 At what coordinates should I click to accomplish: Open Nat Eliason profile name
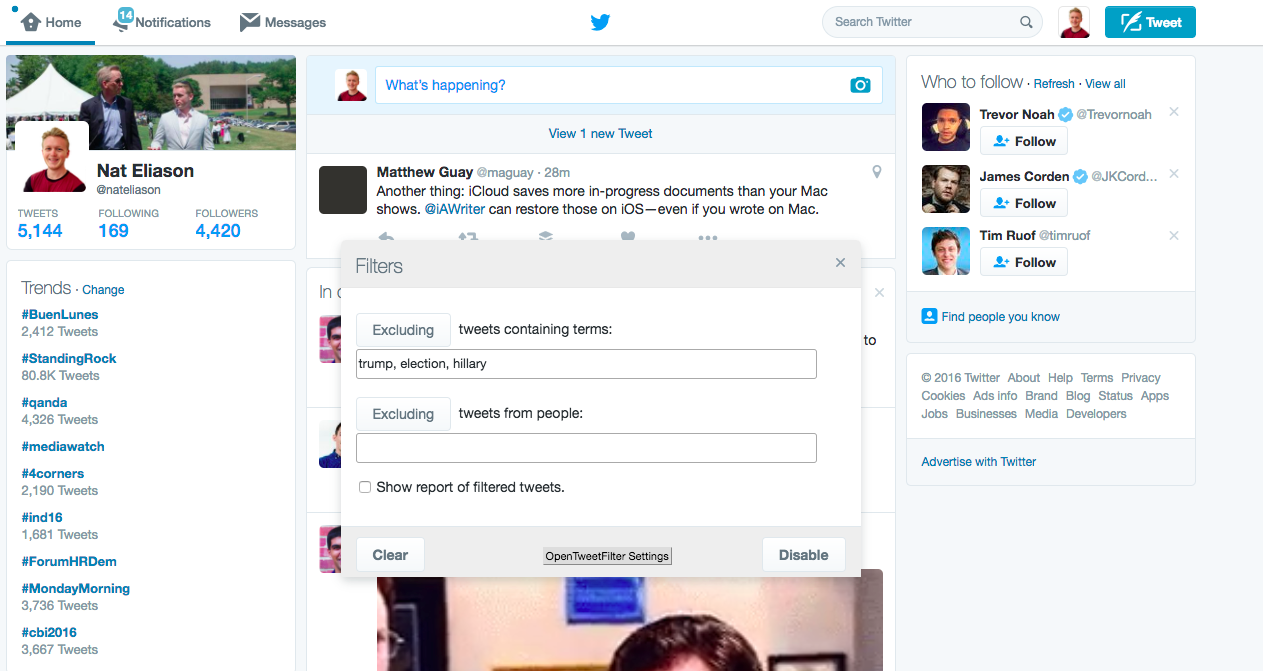[x=145, y=171]
